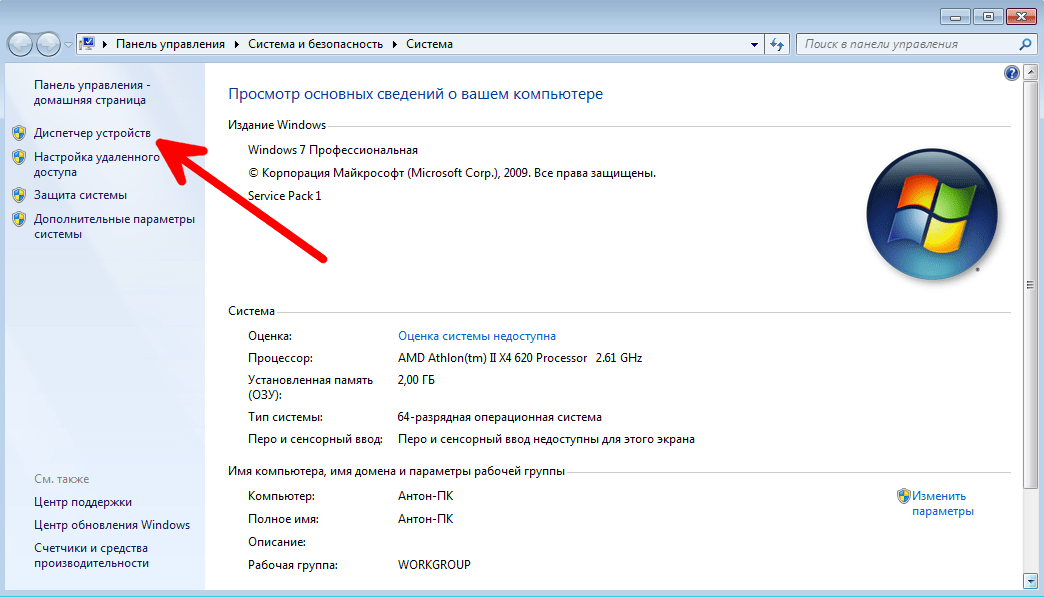1044x597 pixels.
Task: Click the heading Просмотр основных сведений о вашем компьютере
Action: tap(415, 94)
